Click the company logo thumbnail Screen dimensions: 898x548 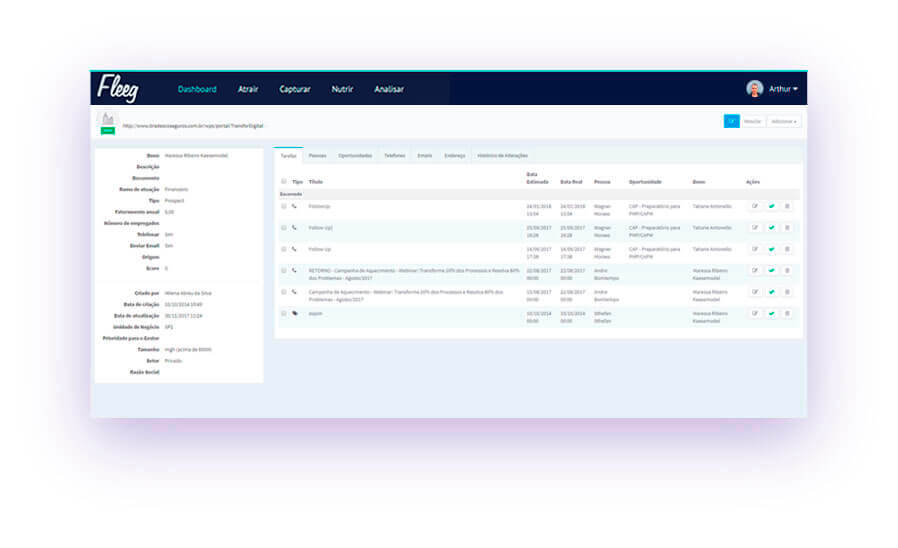[x=107, y=119]
